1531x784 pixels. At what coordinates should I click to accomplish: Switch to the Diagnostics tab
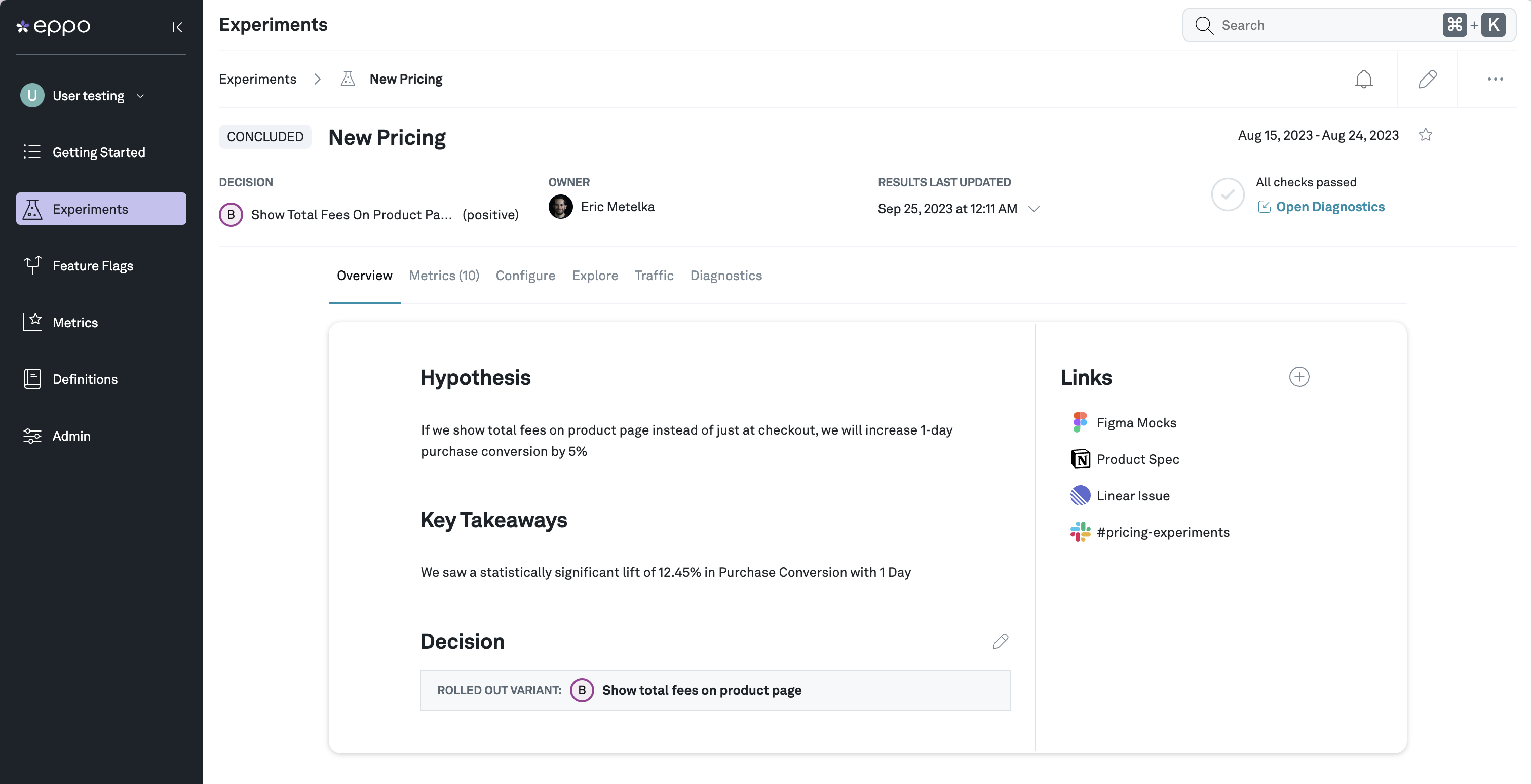[725, 276]
